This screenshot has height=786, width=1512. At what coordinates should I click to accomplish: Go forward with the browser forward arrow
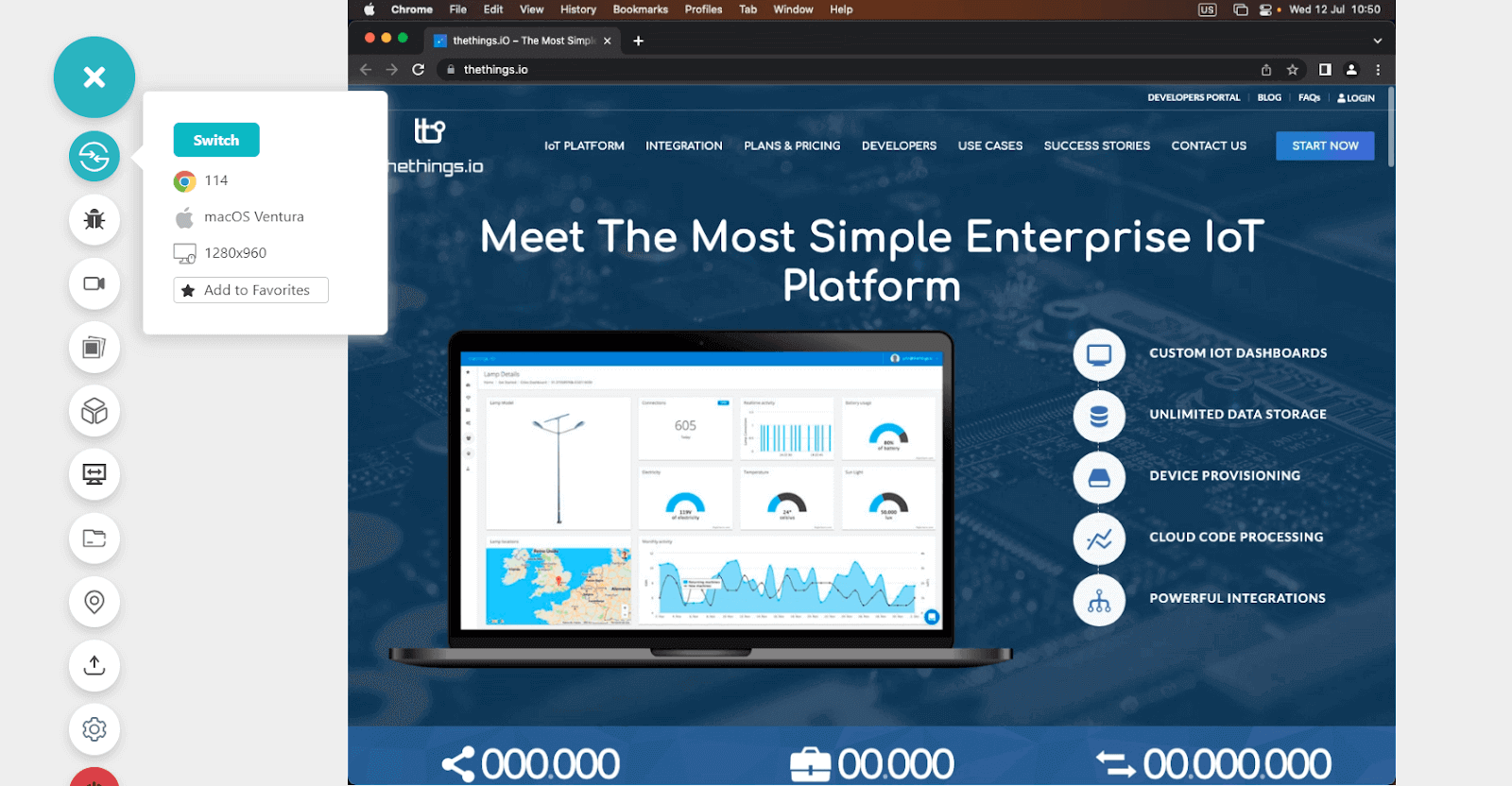point(392,70)
